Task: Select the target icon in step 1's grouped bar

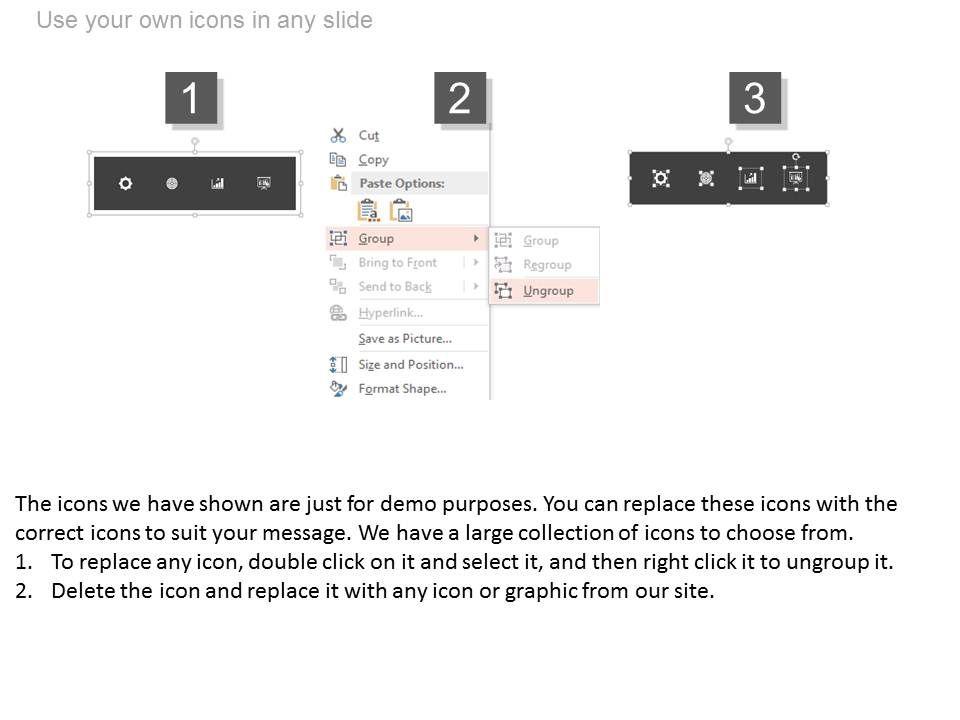Action: coord(172,183)
